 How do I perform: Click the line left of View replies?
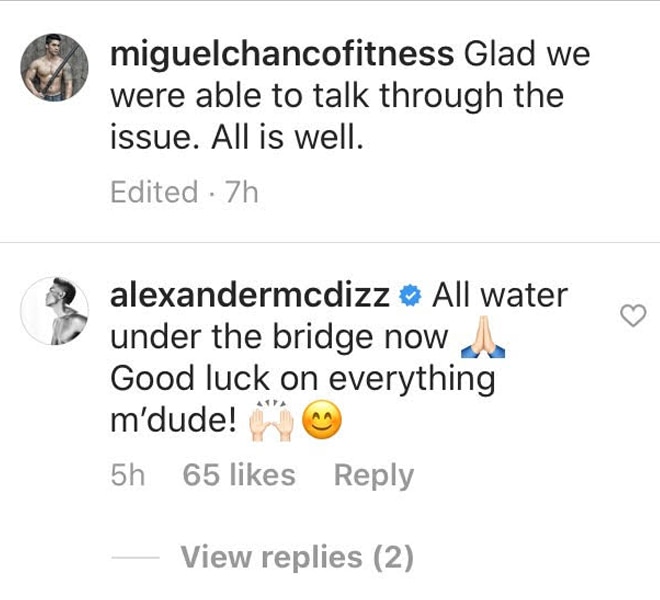pyautogui.click(x=135, y=558)
